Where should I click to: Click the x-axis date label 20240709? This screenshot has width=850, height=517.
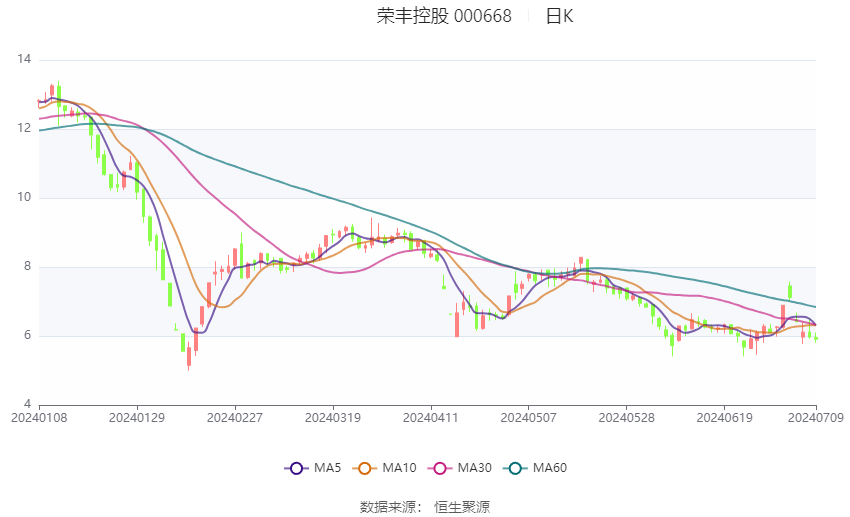815,418
